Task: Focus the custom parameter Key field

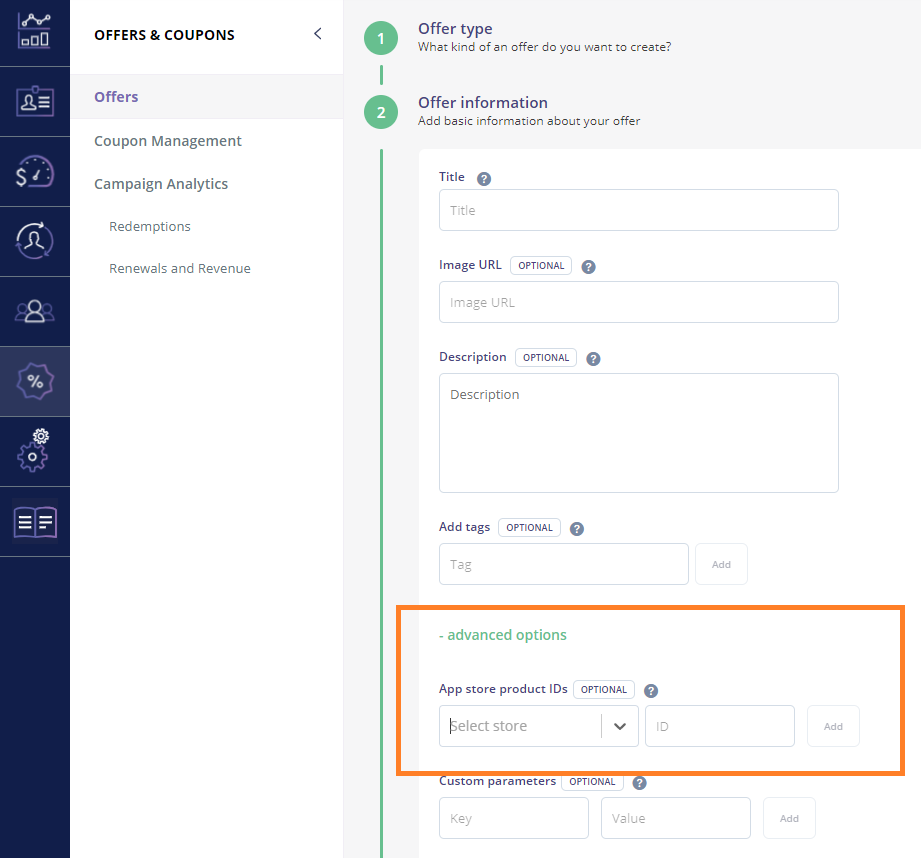Action: (513, 818)
